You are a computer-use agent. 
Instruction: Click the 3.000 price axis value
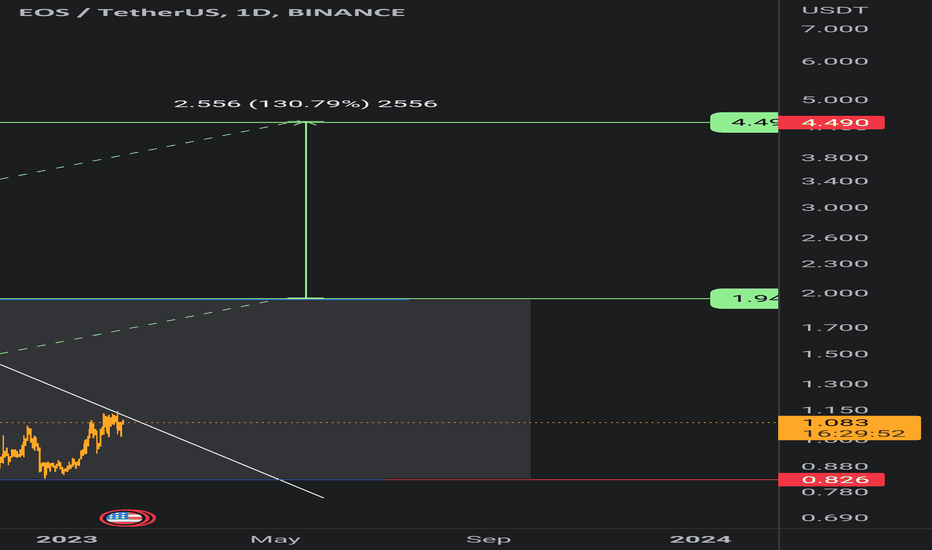click(x=835, y=208)
